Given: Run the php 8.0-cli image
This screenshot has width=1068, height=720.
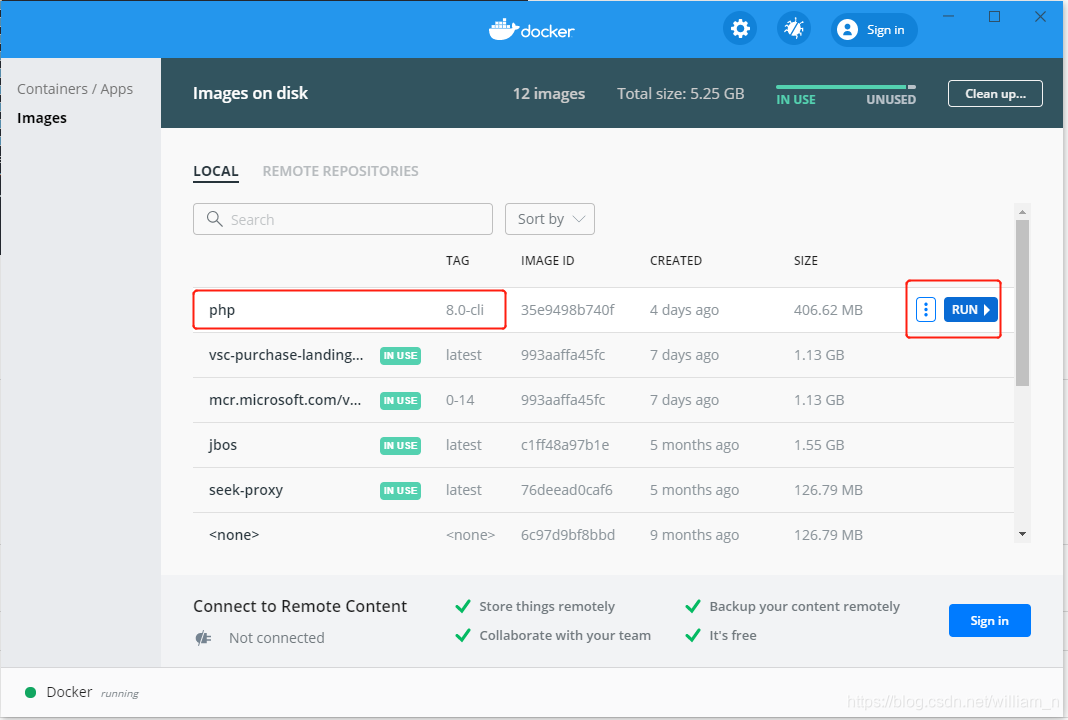Looking at the screenshot, I should tap(971, 310).
